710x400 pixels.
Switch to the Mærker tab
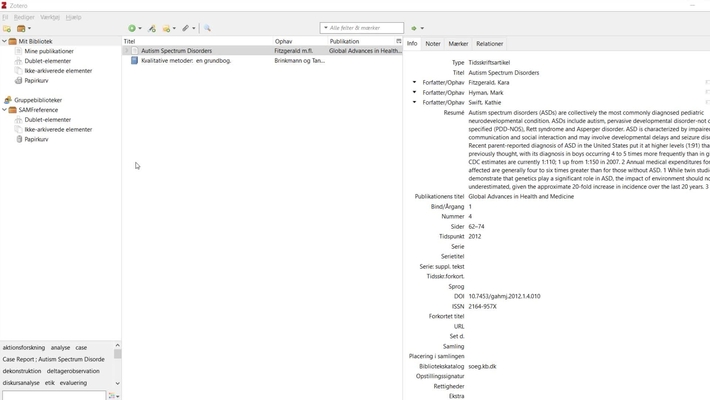[458, 43]
